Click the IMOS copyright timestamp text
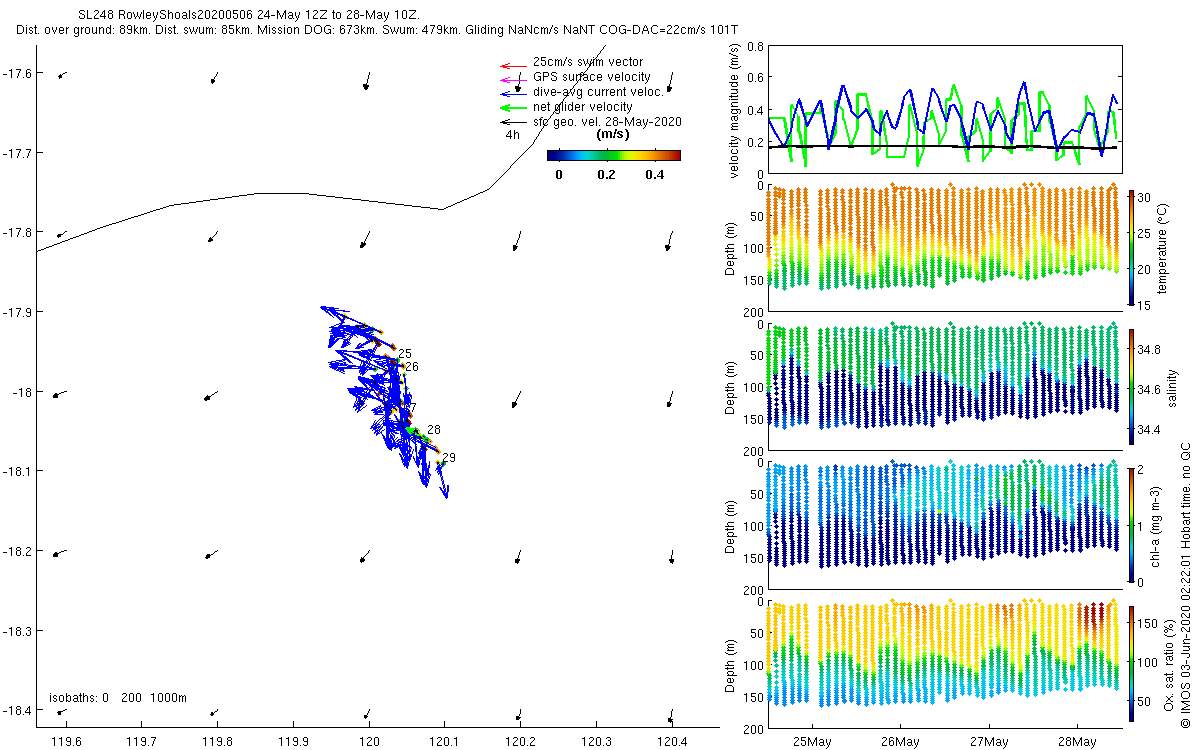Screen dimensions: 1200x750 coord(1185,585)
